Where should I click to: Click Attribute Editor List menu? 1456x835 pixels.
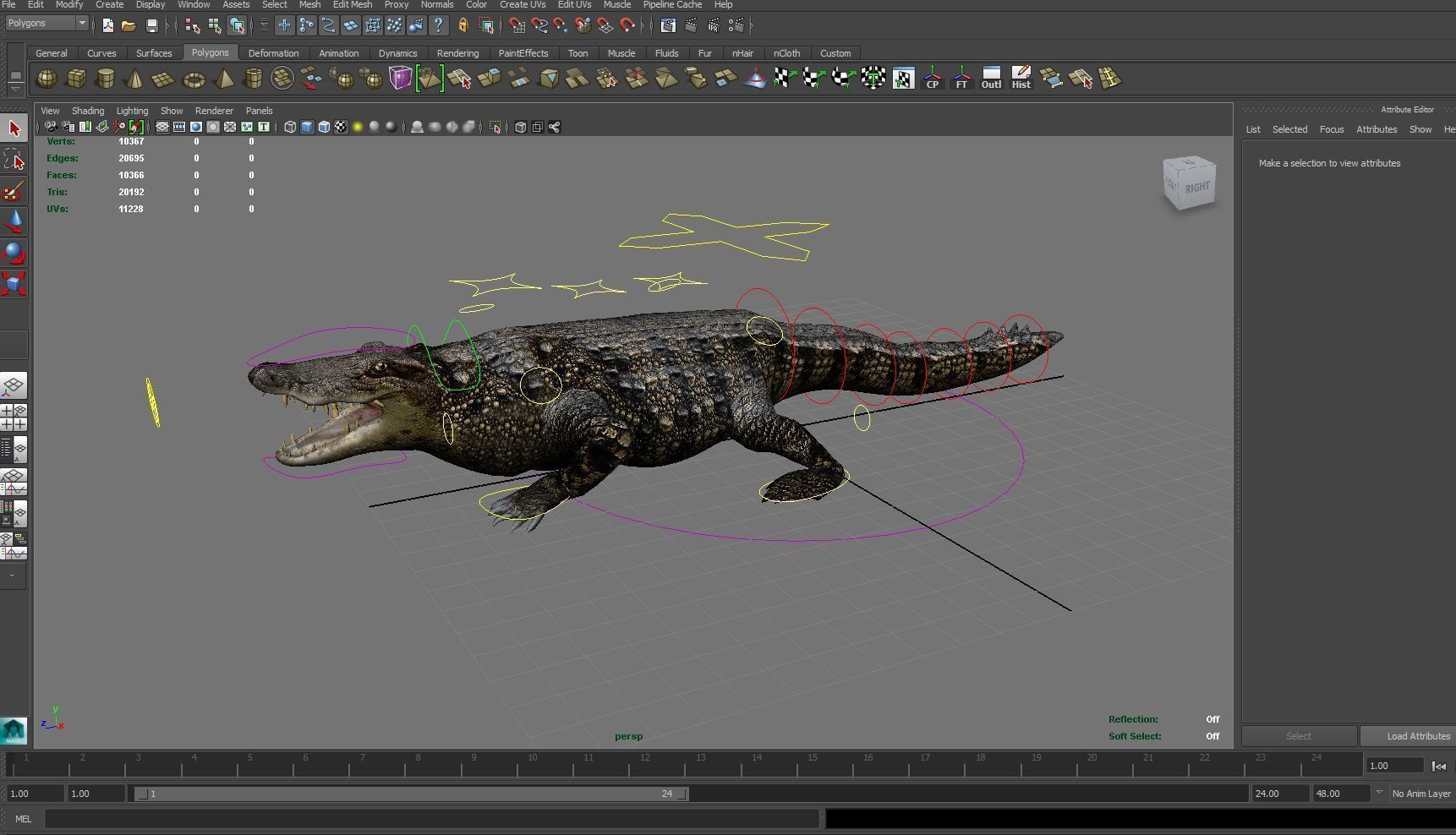pyautogui.click(x=1253, y=129)
